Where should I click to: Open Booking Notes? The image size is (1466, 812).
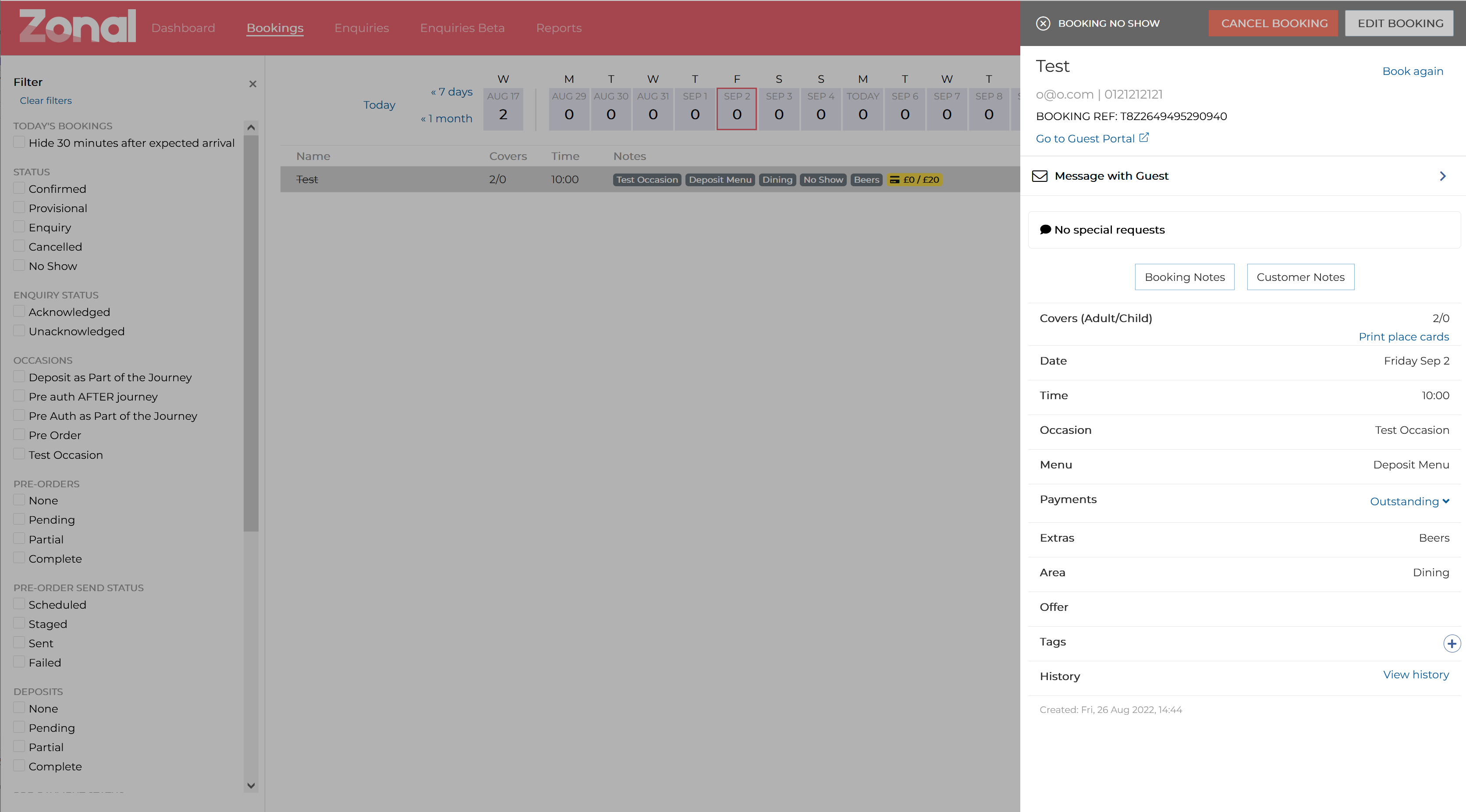1184,277
